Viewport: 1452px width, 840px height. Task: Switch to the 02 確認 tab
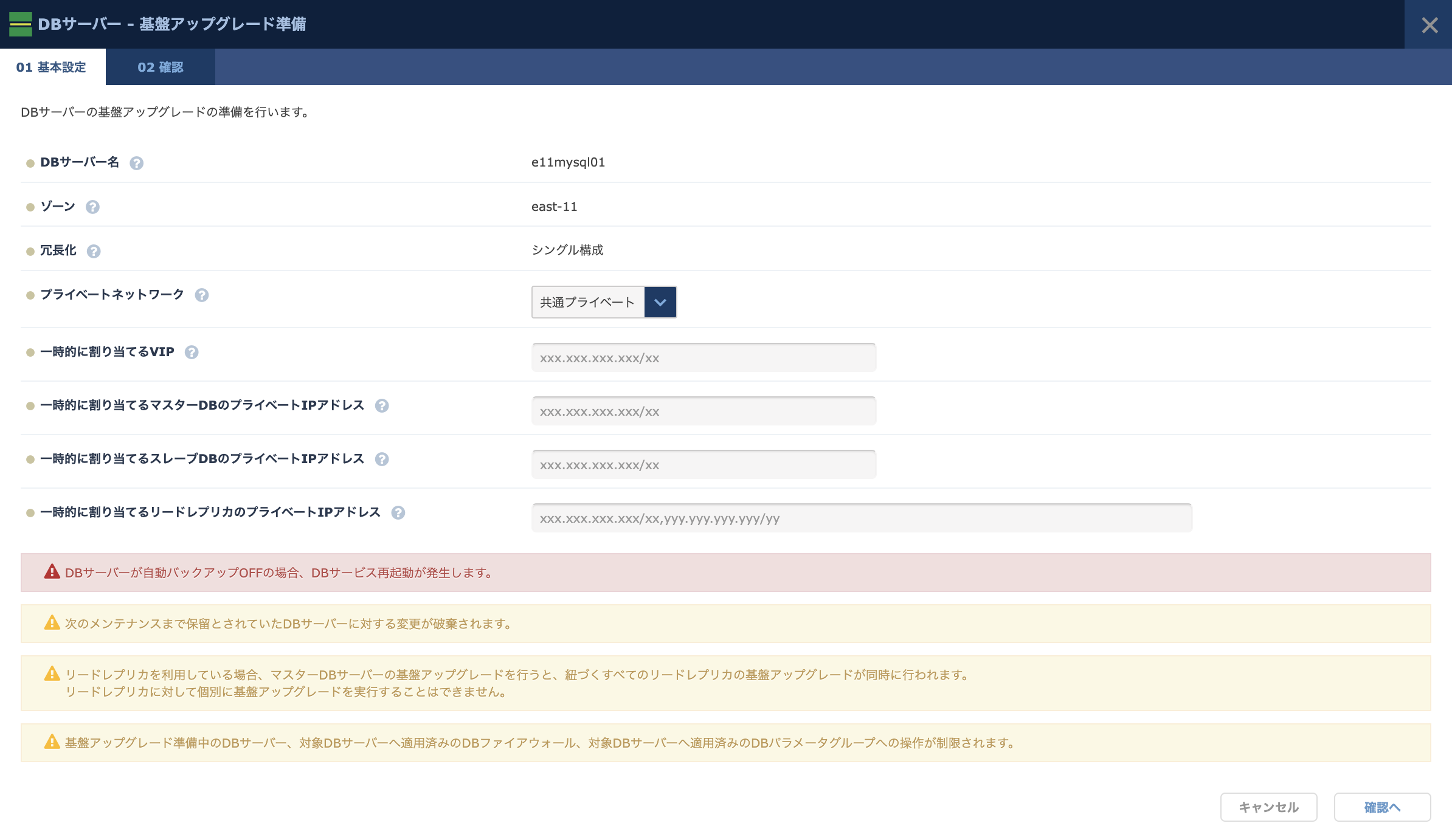pos(161,67)
